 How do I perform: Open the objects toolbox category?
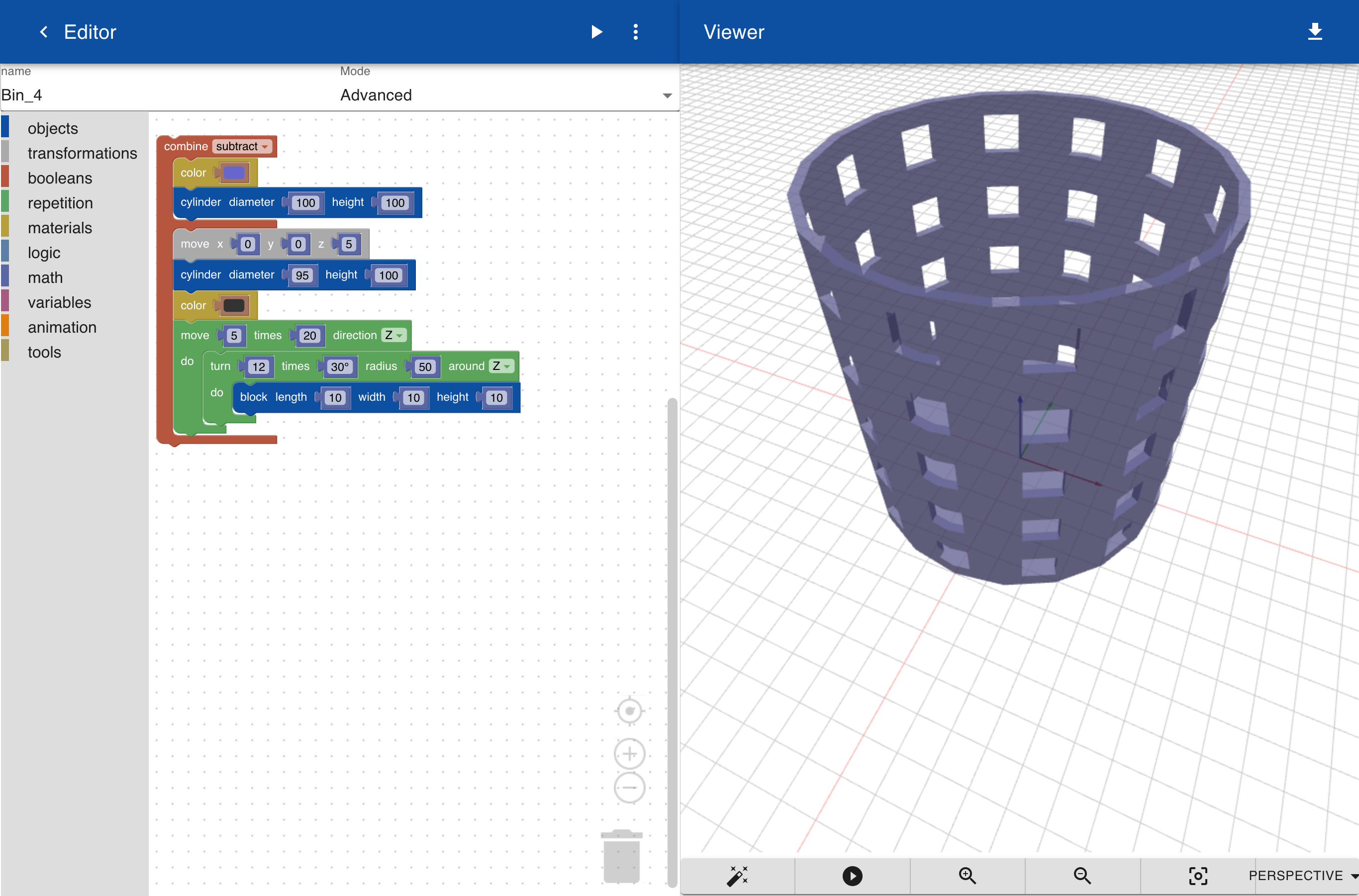[x=53, y=128]
